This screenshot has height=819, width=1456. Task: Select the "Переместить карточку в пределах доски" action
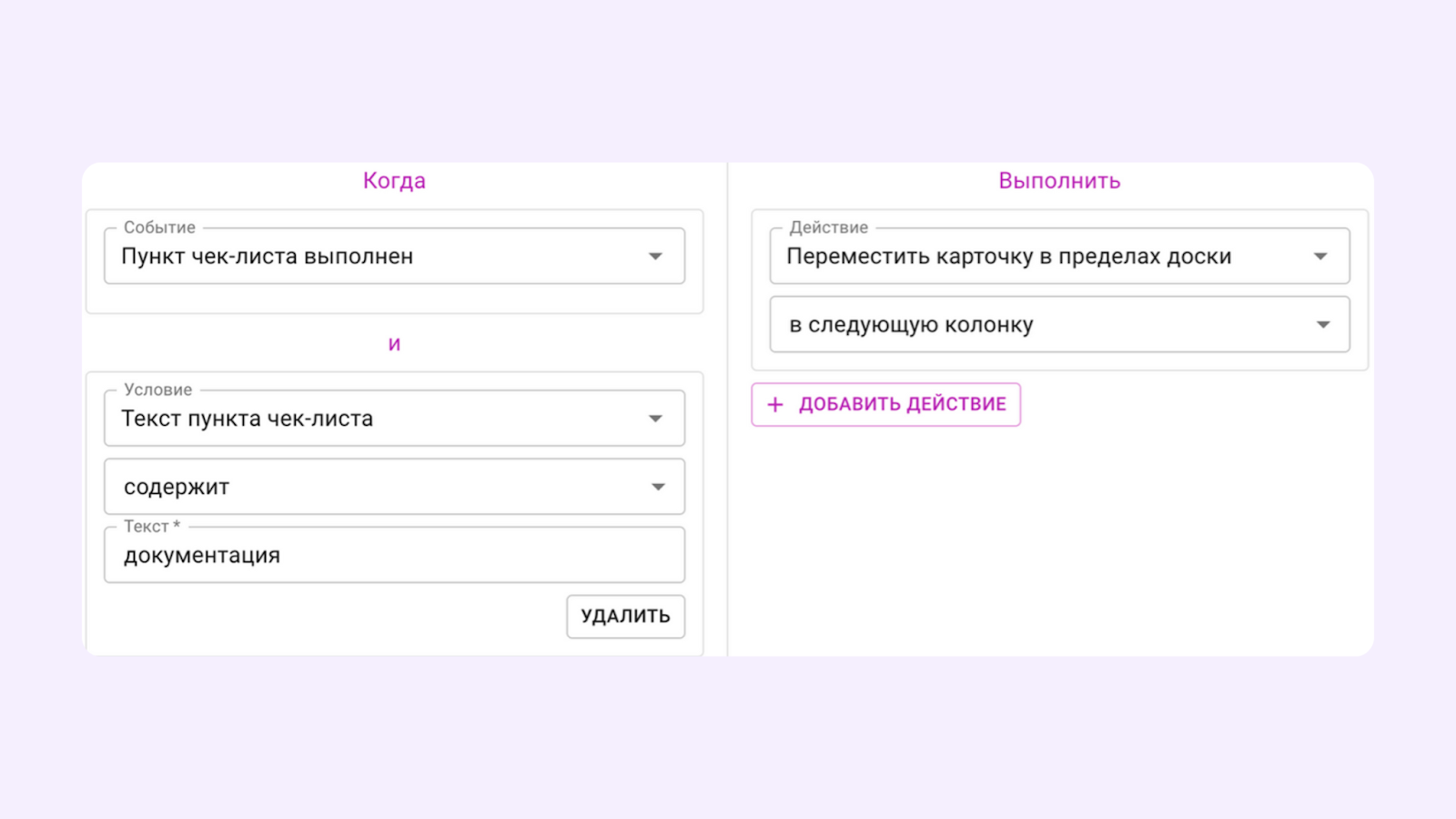click(x=1008, y=256)
